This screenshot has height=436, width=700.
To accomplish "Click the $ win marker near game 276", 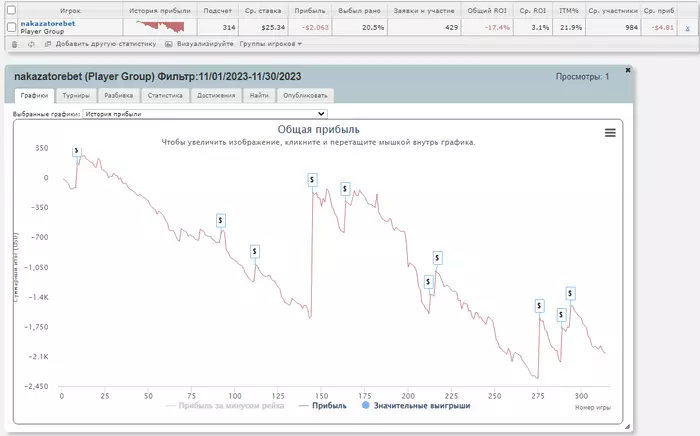I will pos(539,306).
